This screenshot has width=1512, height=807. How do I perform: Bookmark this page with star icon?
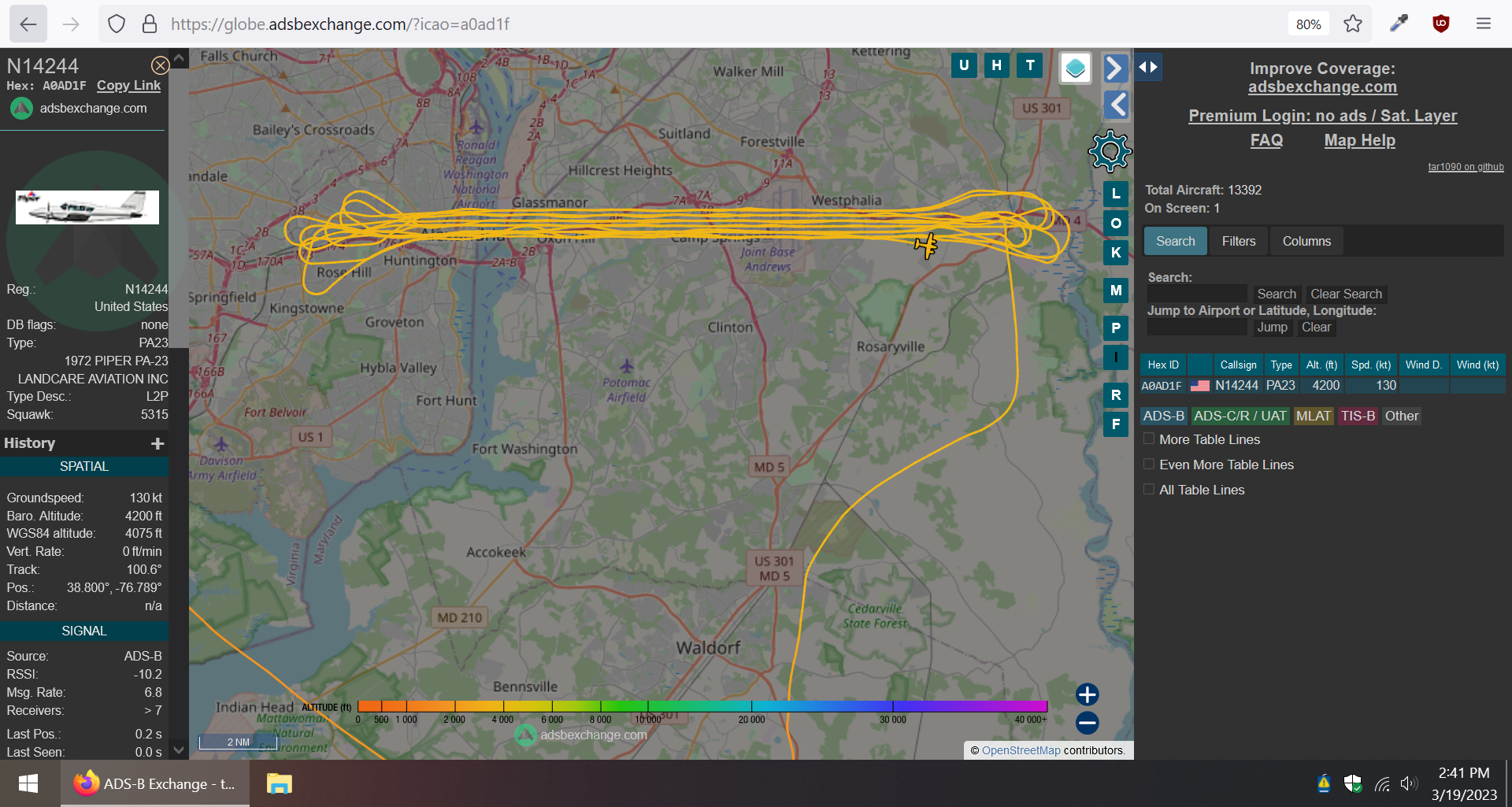click(x=1353, y=24)
